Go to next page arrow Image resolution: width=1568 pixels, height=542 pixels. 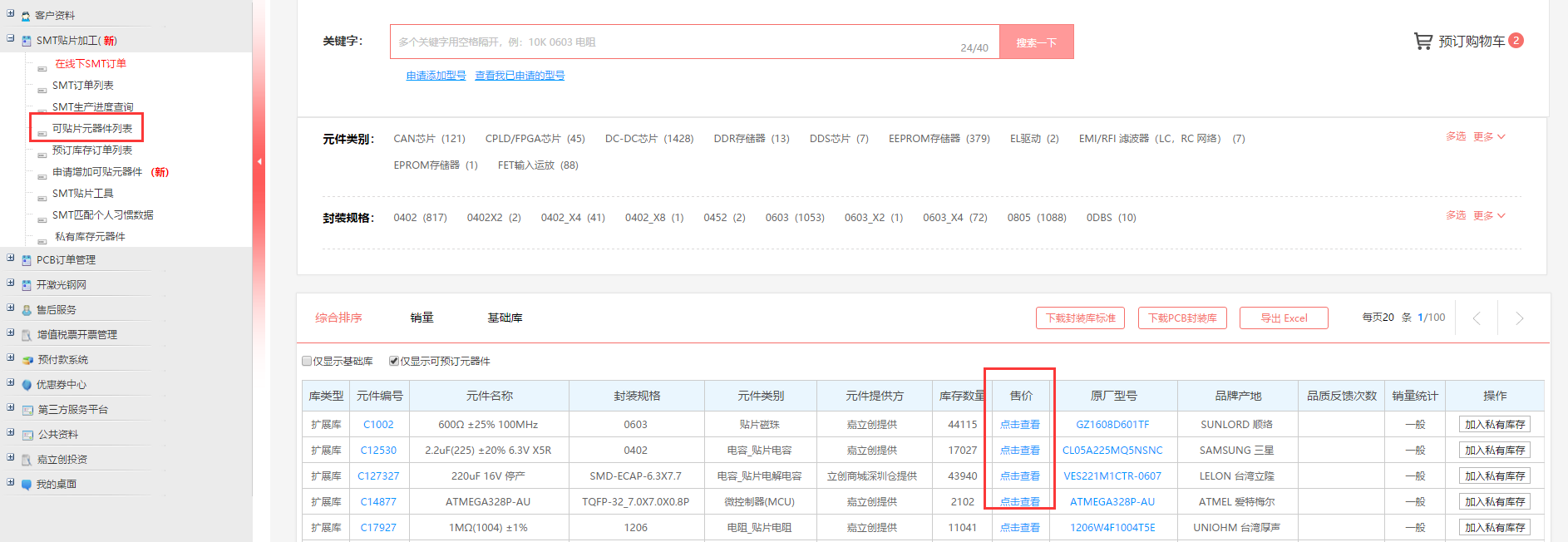(x=1519, y=318)
